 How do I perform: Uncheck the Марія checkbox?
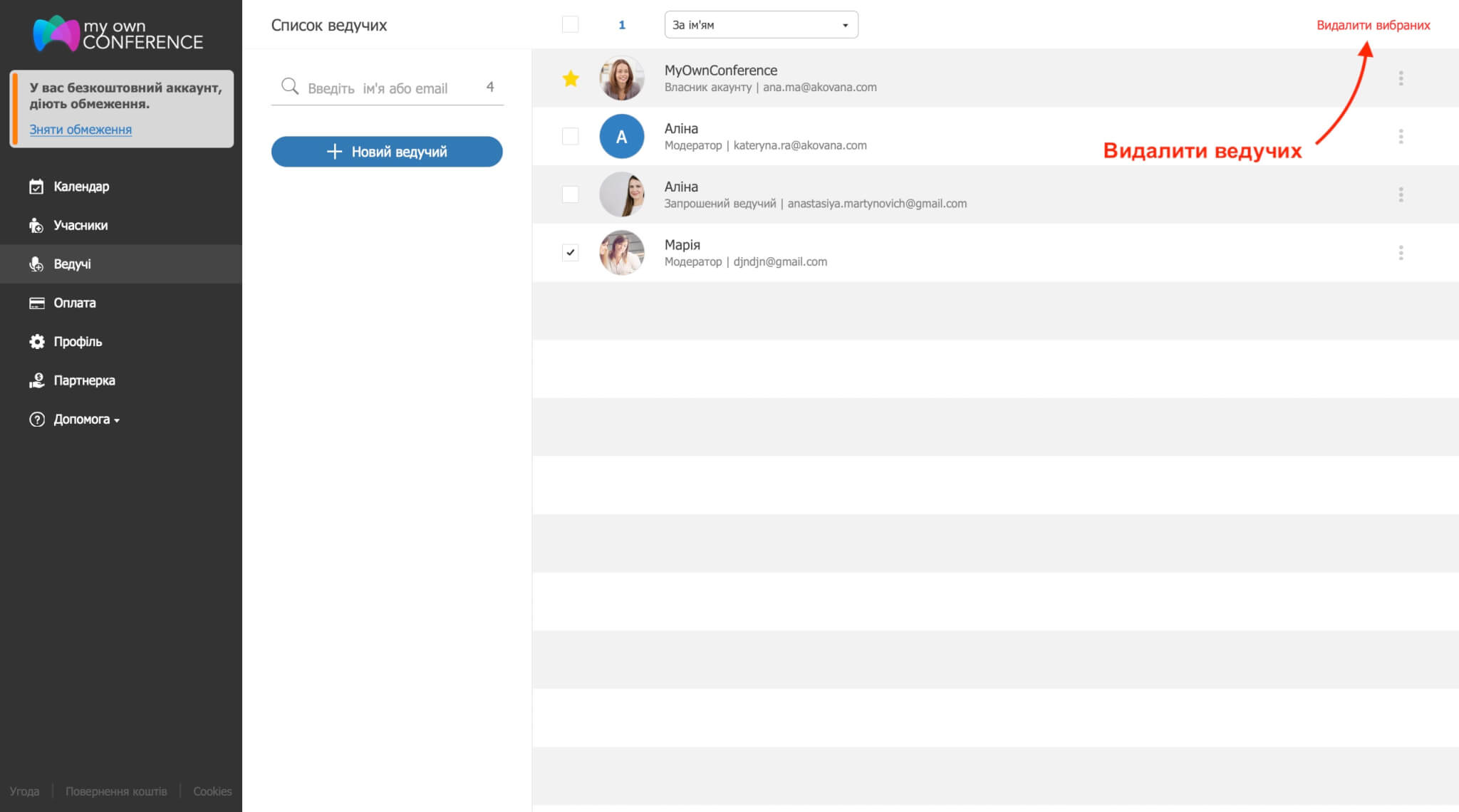[571, 252]
